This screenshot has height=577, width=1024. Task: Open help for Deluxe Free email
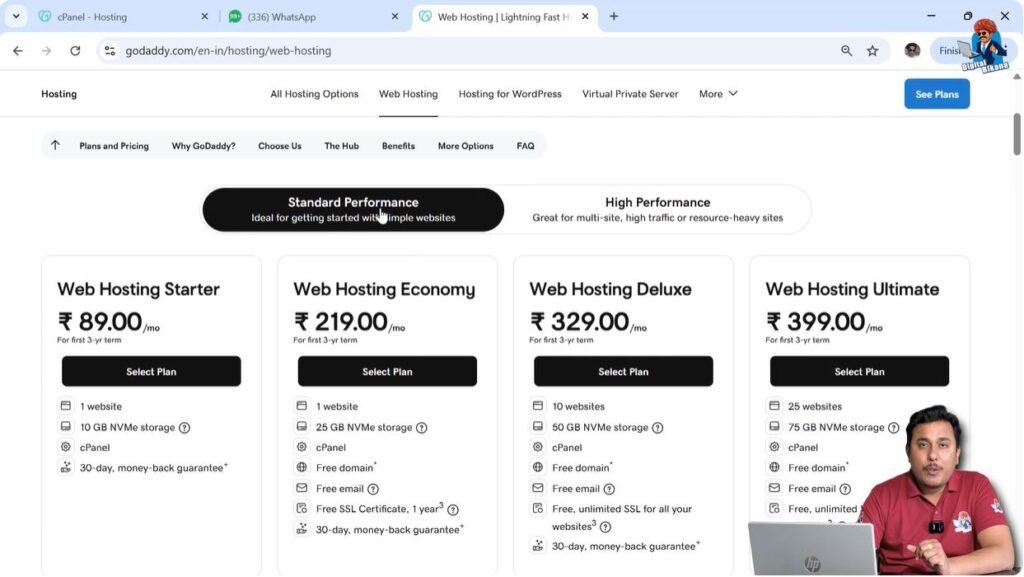click(609, 489)
